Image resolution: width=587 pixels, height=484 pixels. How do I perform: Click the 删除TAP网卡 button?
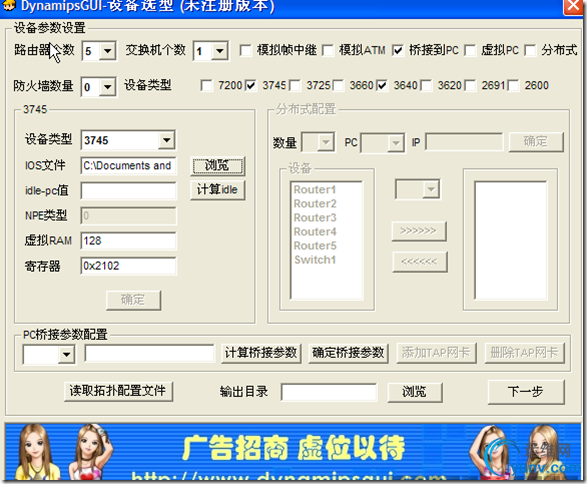524,353
